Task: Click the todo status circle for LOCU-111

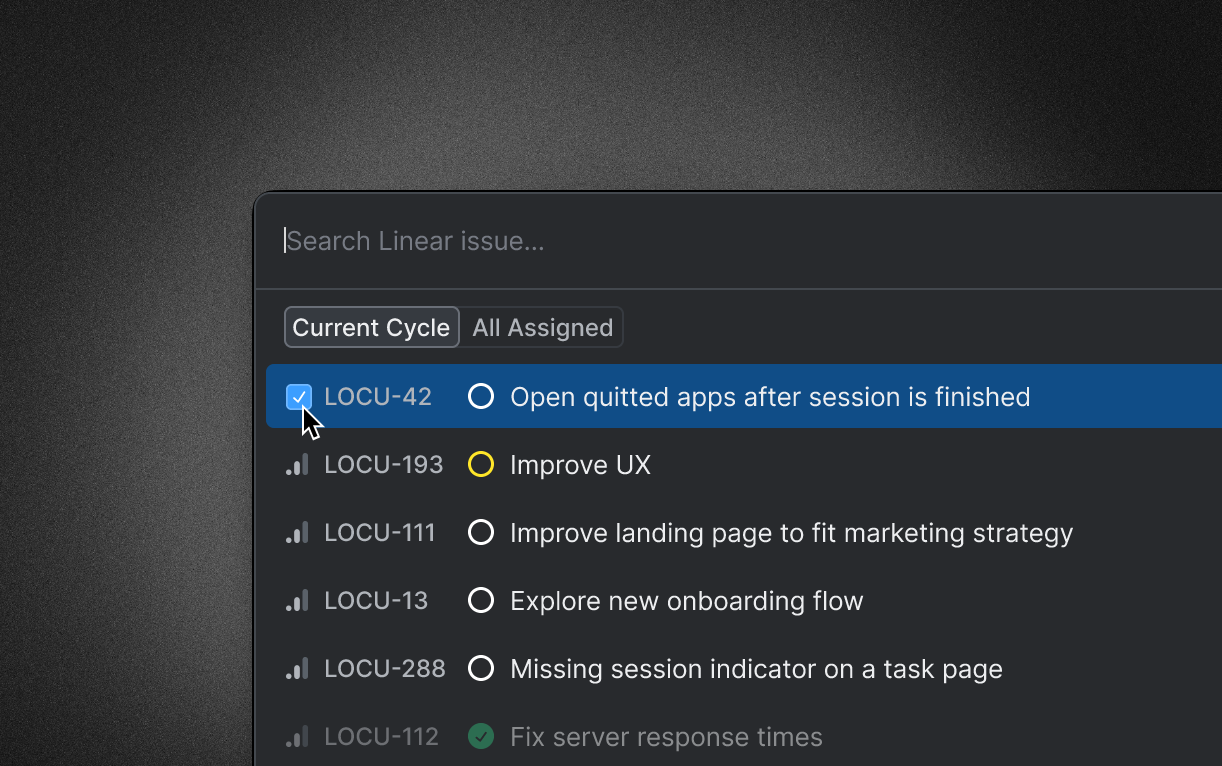Action: 481,533
